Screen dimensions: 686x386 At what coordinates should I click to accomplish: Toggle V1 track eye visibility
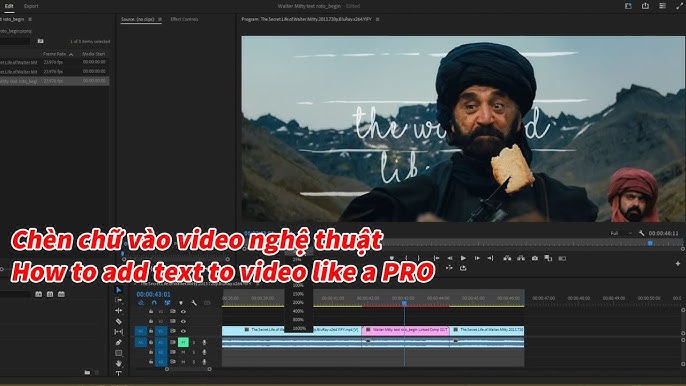pos(183,331)
